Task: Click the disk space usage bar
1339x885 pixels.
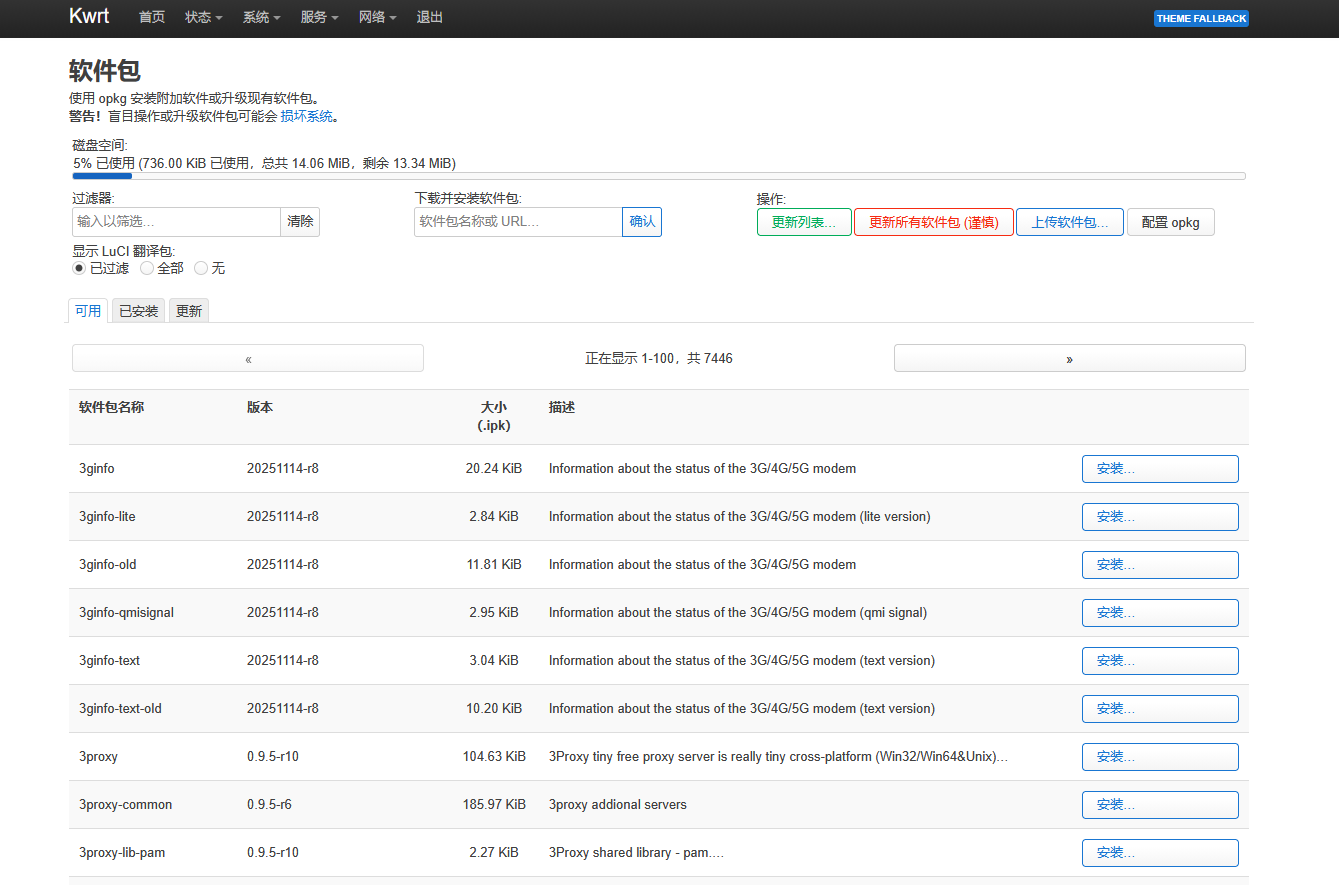Action: (x=658, y=176)
